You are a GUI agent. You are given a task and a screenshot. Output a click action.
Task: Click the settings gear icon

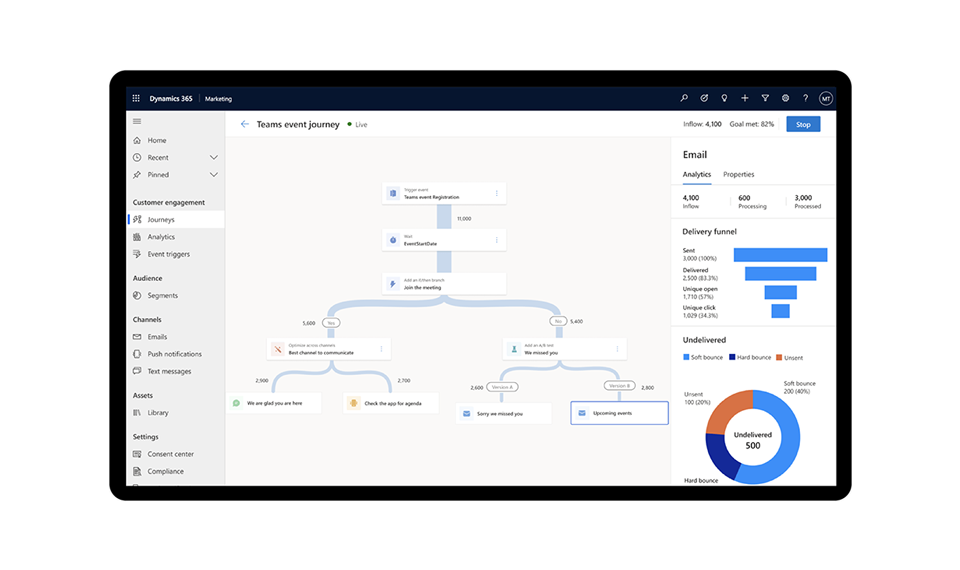point(785,99)
